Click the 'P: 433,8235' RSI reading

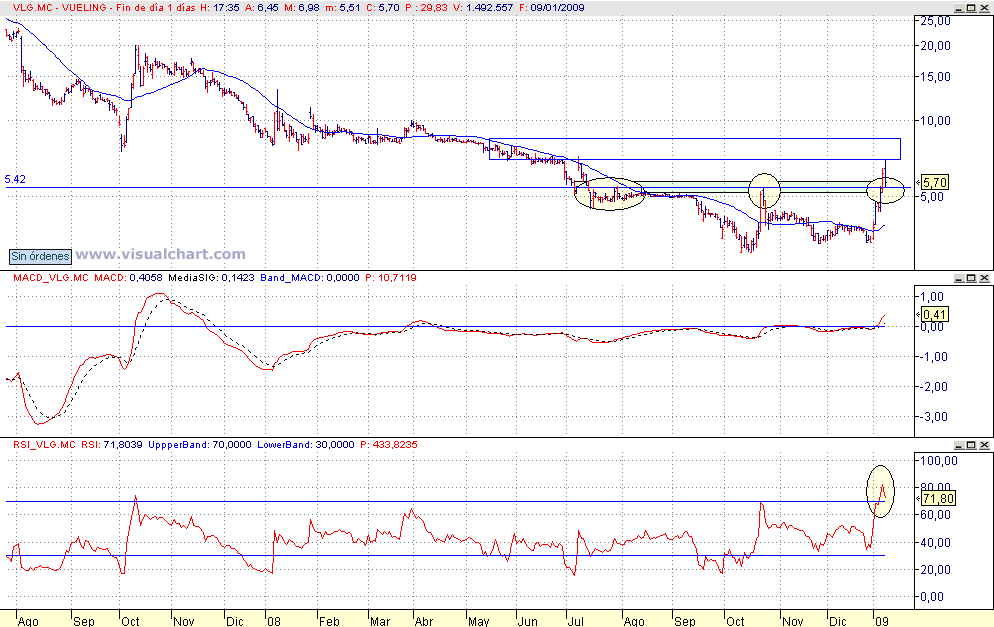click(x=389, y=445)
